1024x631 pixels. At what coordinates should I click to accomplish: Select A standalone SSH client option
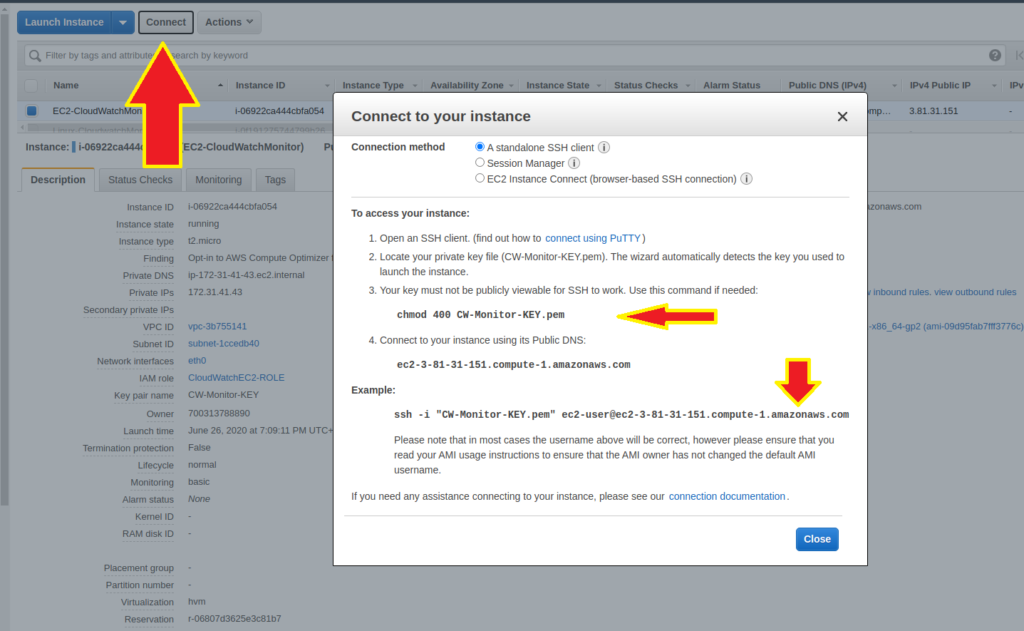(480, 147)
